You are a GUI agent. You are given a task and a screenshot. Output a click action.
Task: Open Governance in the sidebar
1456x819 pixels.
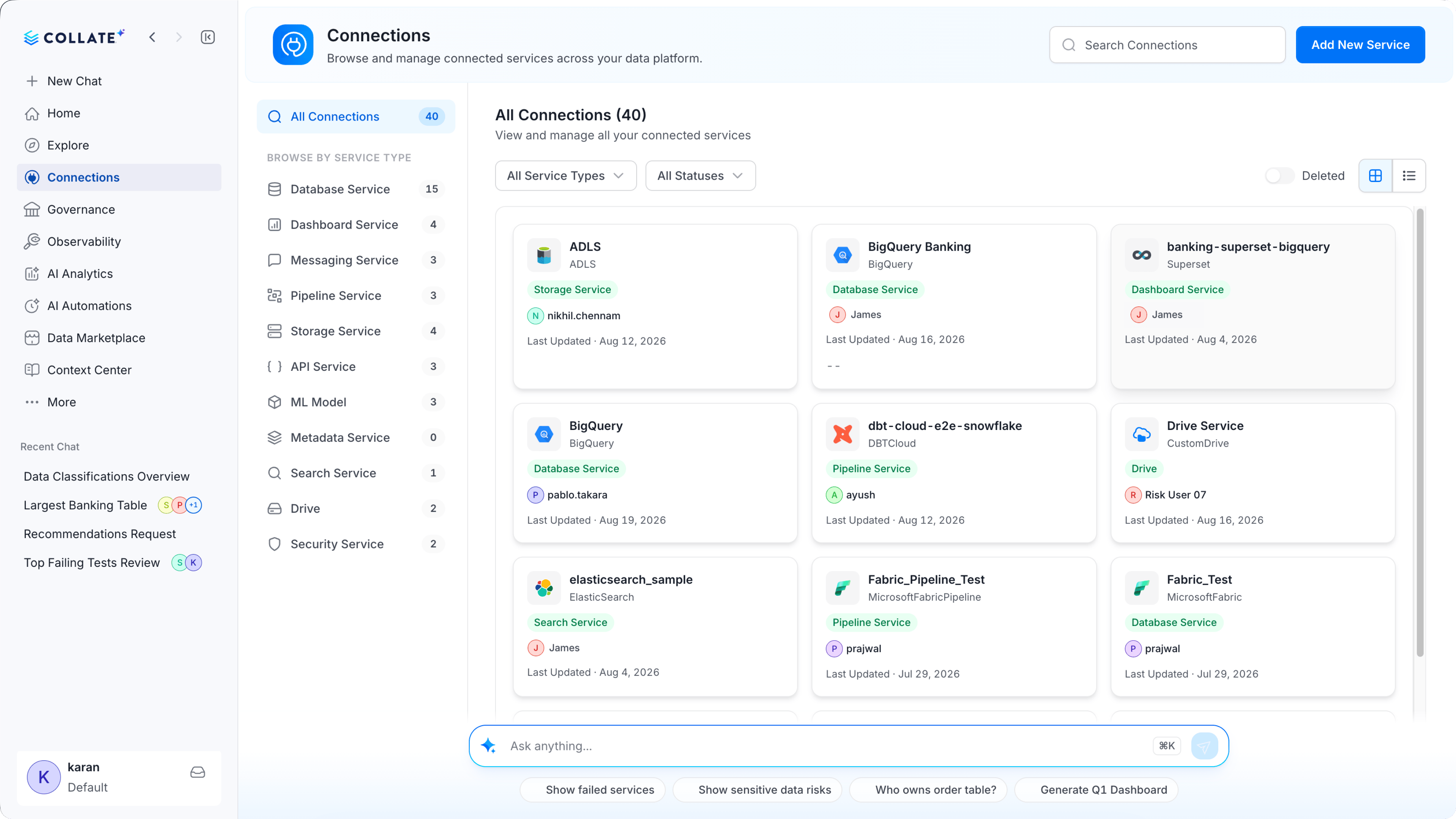pos(119,209)
